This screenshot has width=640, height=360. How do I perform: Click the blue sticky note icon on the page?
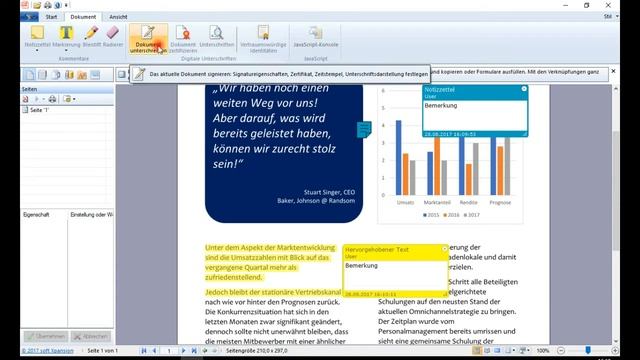pyautogui.click(x=364, y=129)
